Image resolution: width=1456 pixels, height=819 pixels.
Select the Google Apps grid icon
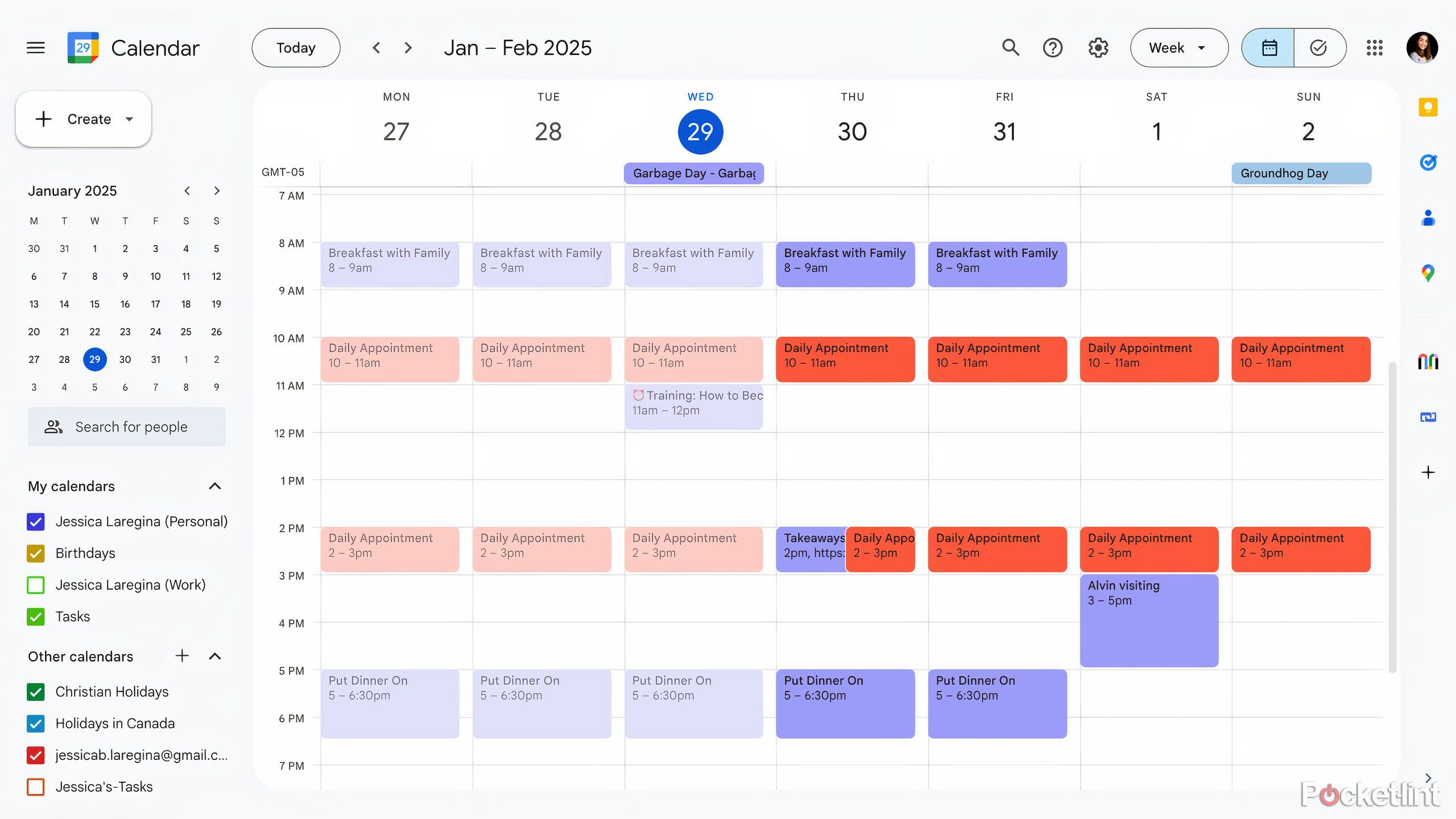pos(1374,47)
